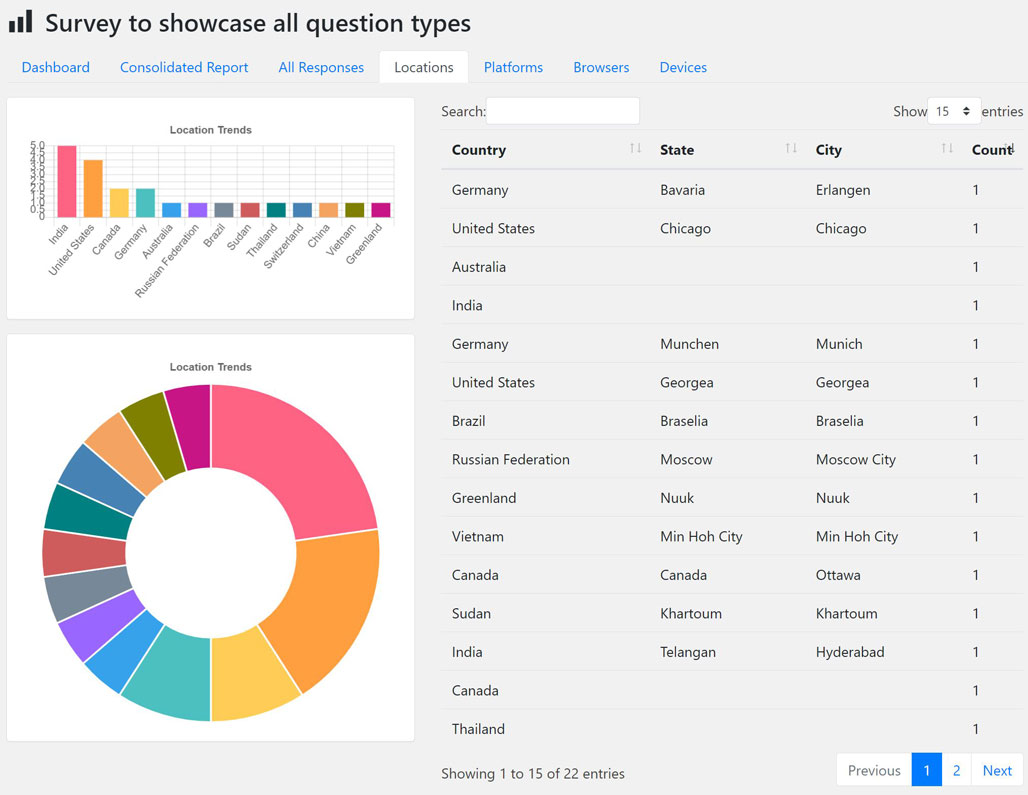
Task: Click inside the Search field
Action: (562, 110)
